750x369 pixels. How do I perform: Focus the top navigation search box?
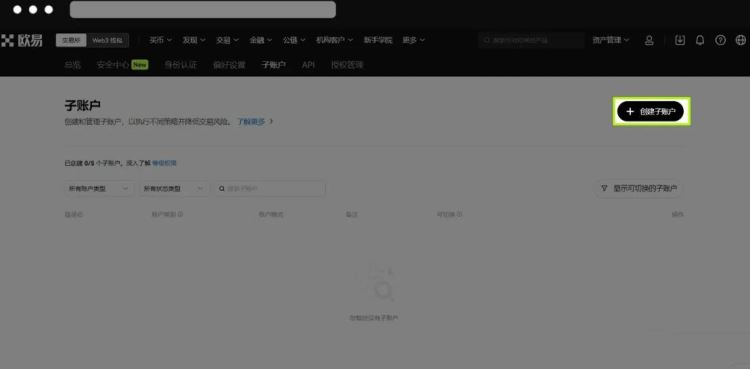coord(531,40)
